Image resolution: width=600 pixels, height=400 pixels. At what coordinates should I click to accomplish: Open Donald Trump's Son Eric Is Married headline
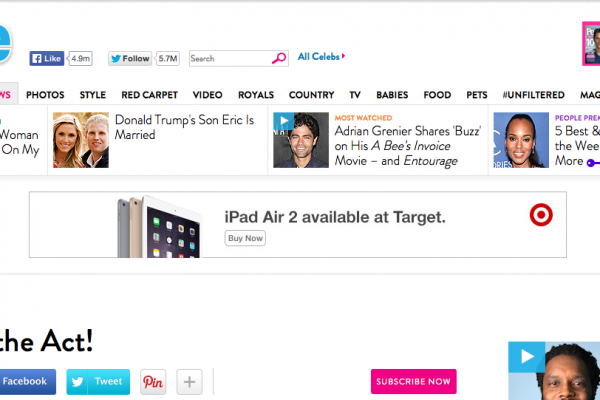[x=184, y=127]
